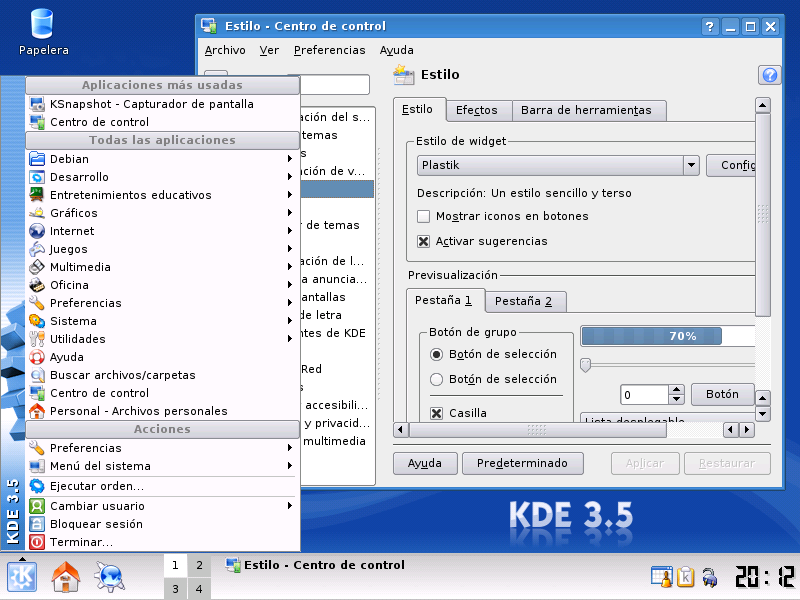Image resolution: width=800 pixels, height=600 pixels.
Task: Select Bloquear sesión in the menu
Action: 96,524
